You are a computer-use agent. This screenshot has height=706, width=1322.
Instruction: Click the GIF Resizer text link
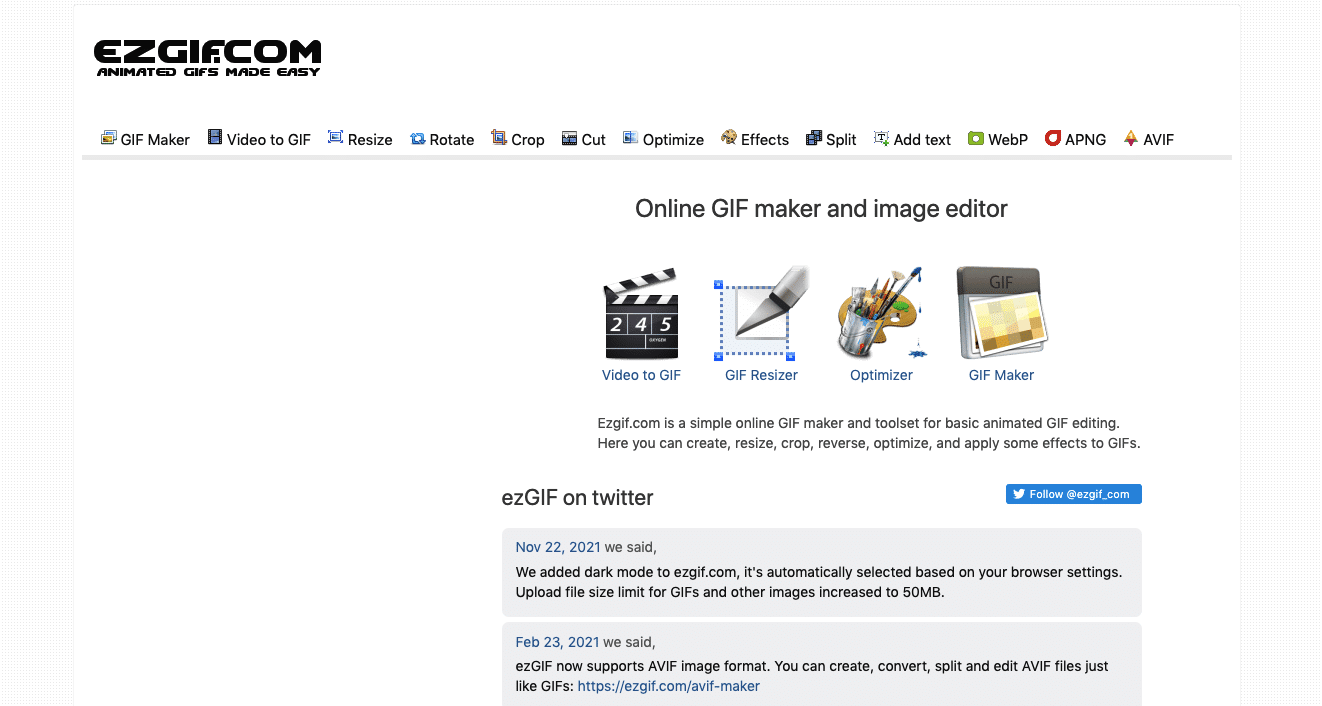tap(761, 375)
